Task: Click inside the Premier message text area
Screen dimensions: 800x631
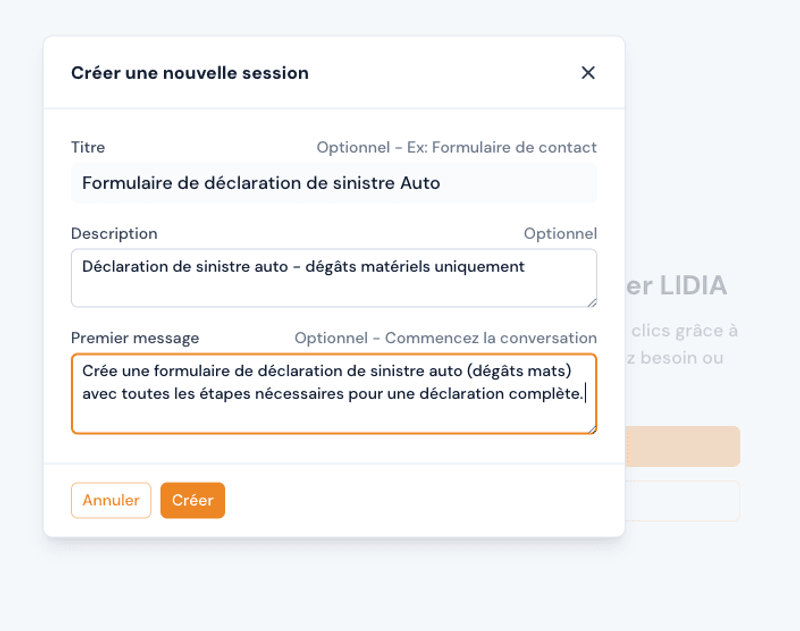Action: point(334,393)
